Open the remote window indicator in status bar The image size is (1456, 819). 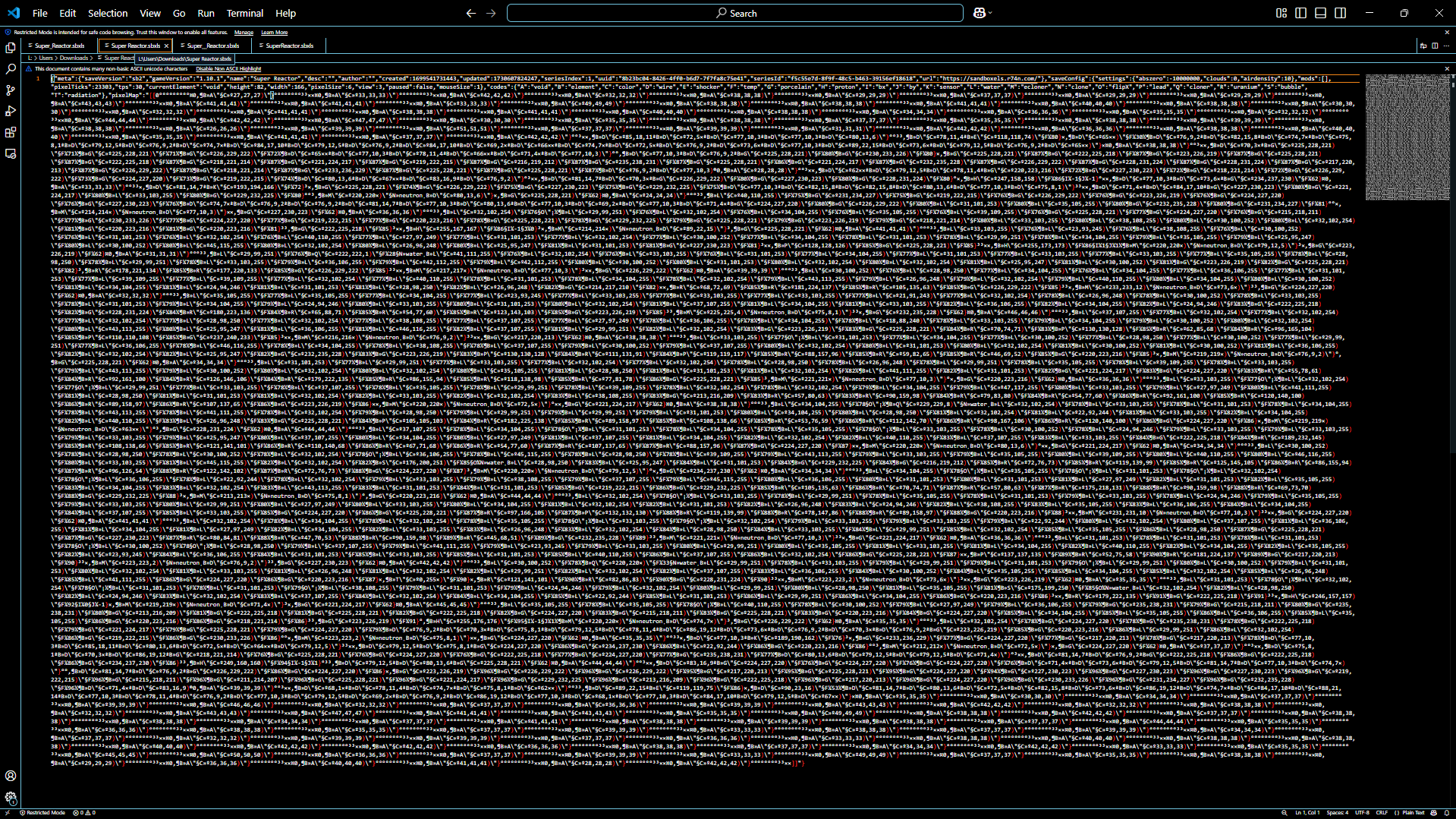[7, 813]
